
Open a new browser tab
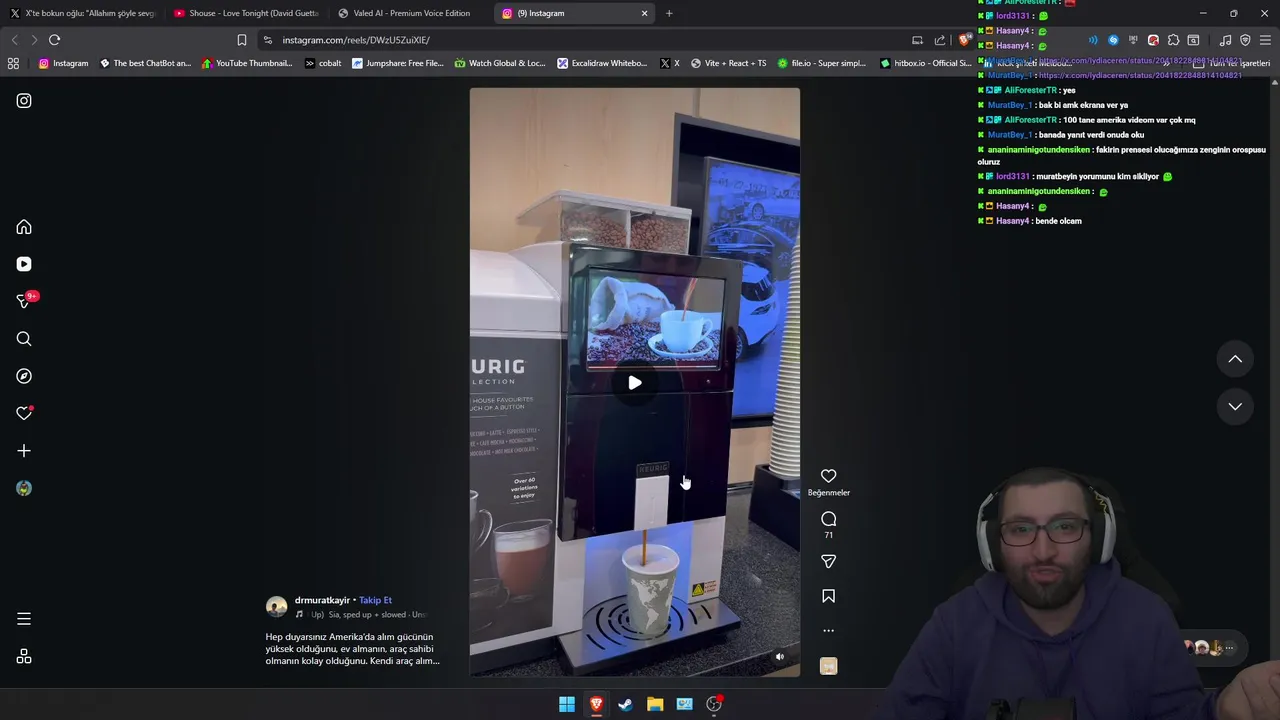click(669, 13)
